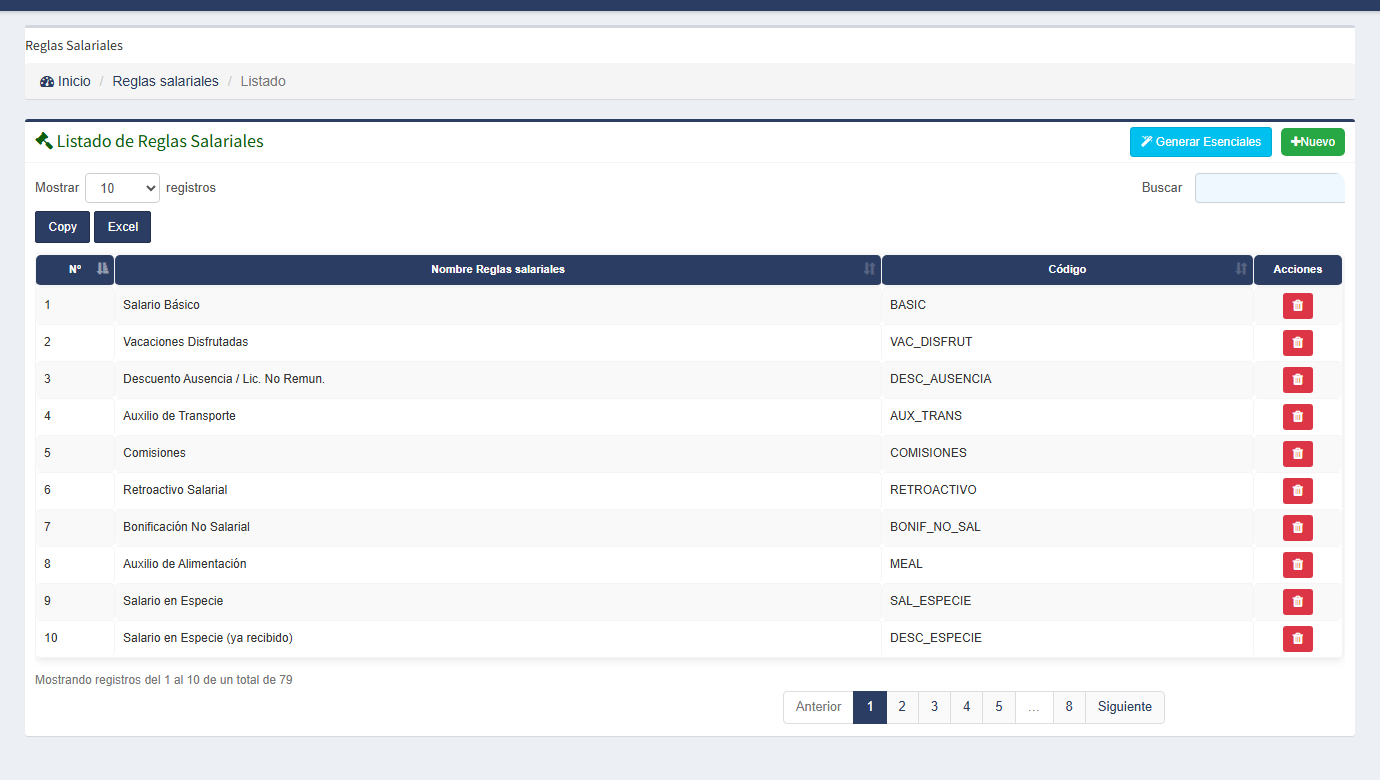Screen dimensions: 1380x780
Task: Go to page 8
Action: coord(1069,707)
